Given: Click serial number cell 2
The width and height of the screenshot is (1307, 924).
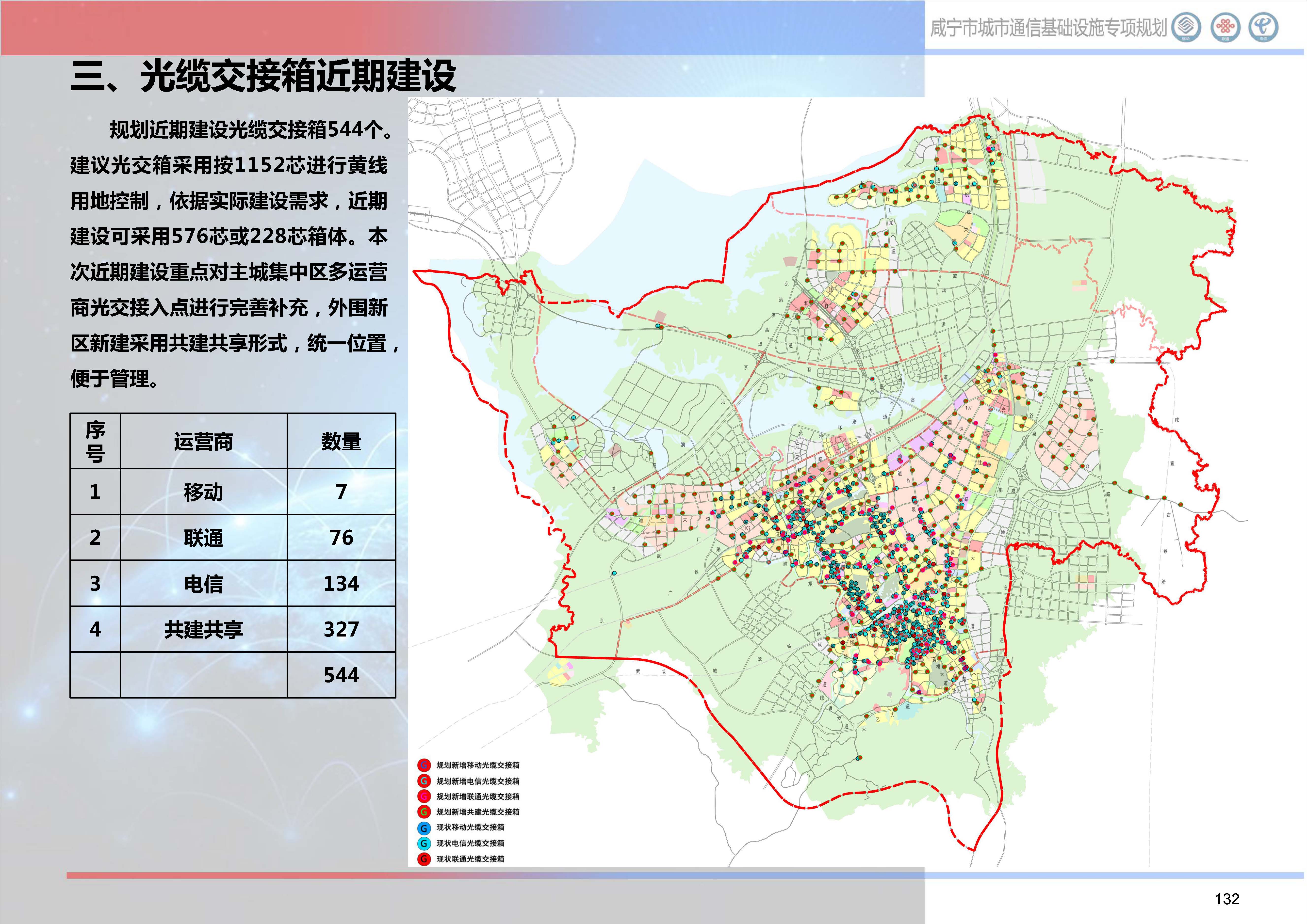Looking at the screenshot, I should (x=95, y=538).
